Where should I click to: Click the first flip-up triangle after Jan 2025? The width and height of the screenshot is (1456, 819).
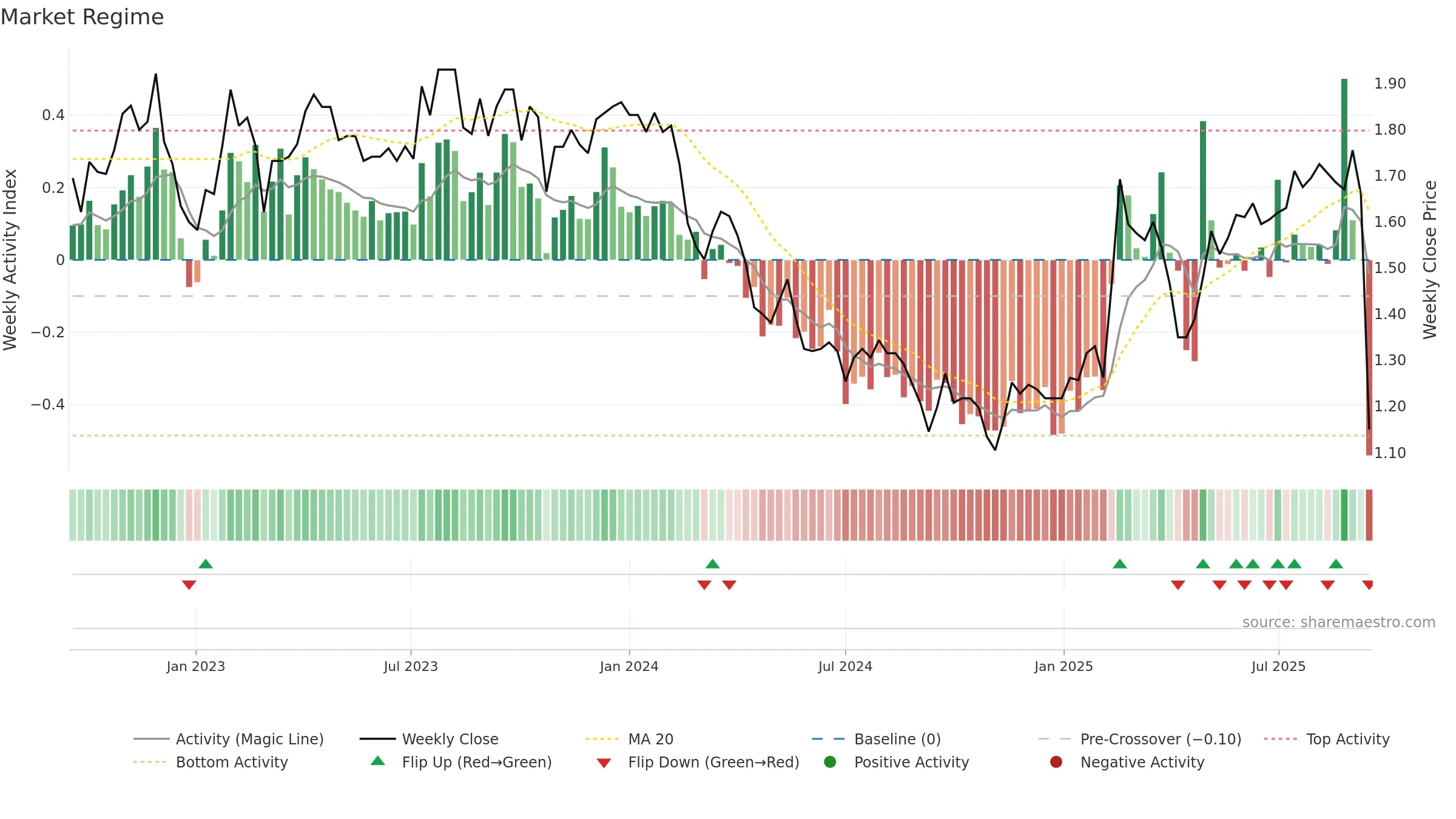pyautogui.click(x=1120, y=564)
